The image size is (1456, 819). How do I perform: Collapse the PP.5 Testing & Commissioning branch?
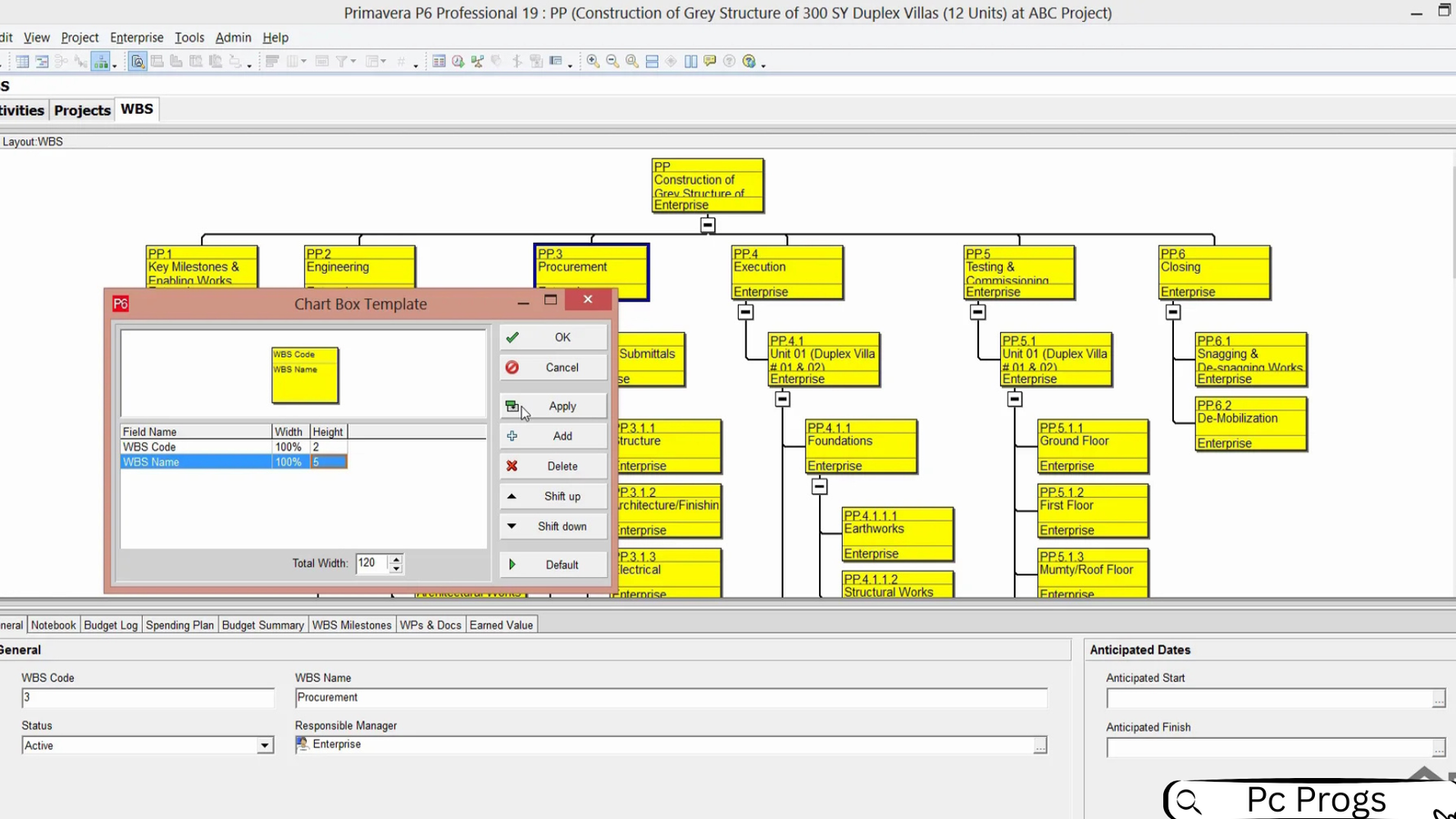point(977,312)
